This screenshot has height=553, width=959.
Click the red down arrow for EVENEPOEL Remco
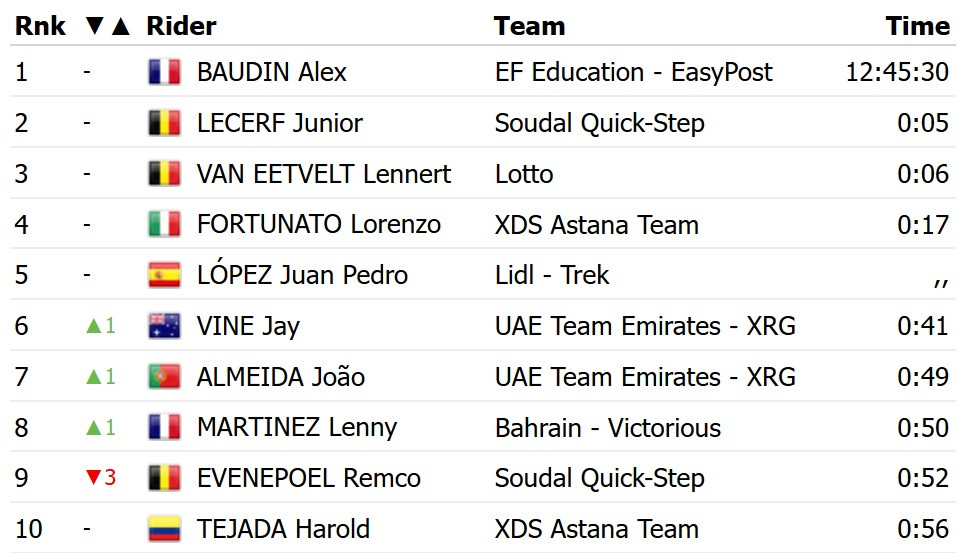click(93, 478)
